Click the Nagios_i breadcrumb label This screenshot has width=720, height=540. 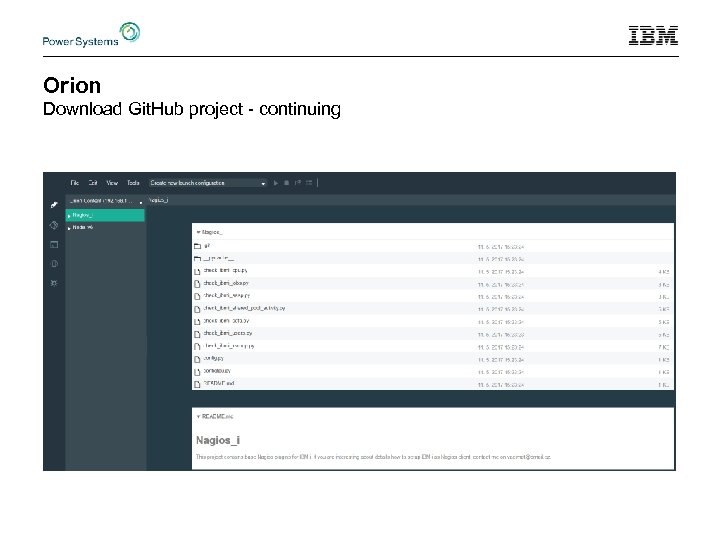tap(159, 200)
